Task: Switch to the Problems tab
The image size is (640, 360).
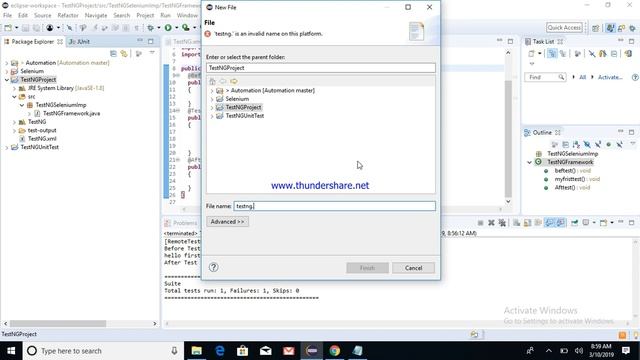Action: (x=181, y=223)
